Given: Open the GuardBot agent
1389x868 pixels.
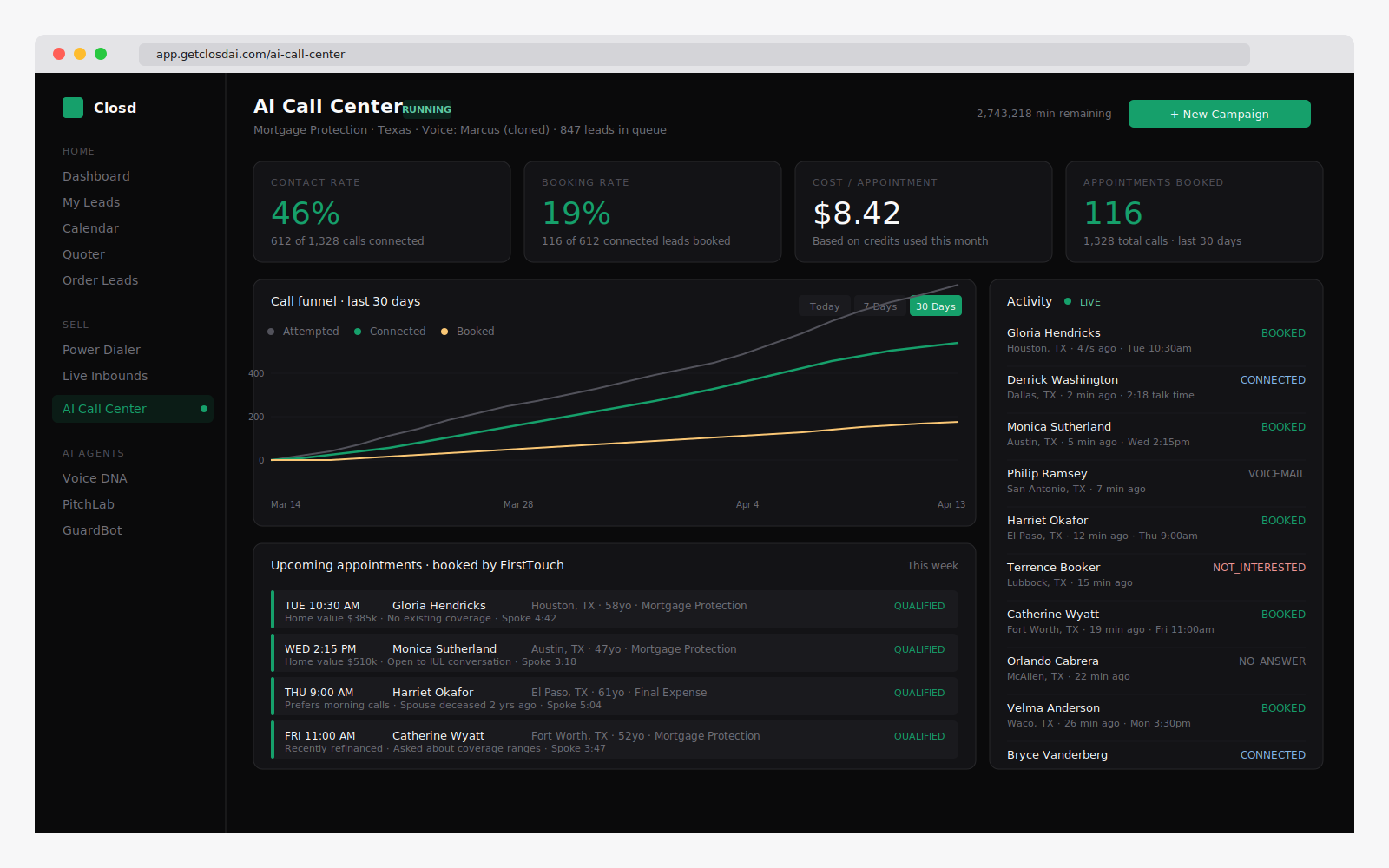Looking at the screenshot, I should pyautogui.click(x=92, y=530).
